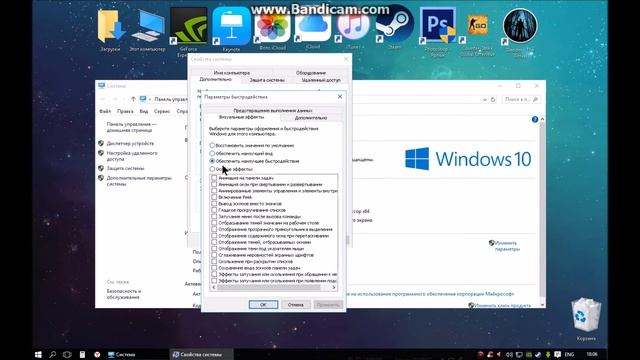Viewport: 640px width, 360px height.
Task: Open the Правка menu in Система window
Action: (x=125, y=111)
